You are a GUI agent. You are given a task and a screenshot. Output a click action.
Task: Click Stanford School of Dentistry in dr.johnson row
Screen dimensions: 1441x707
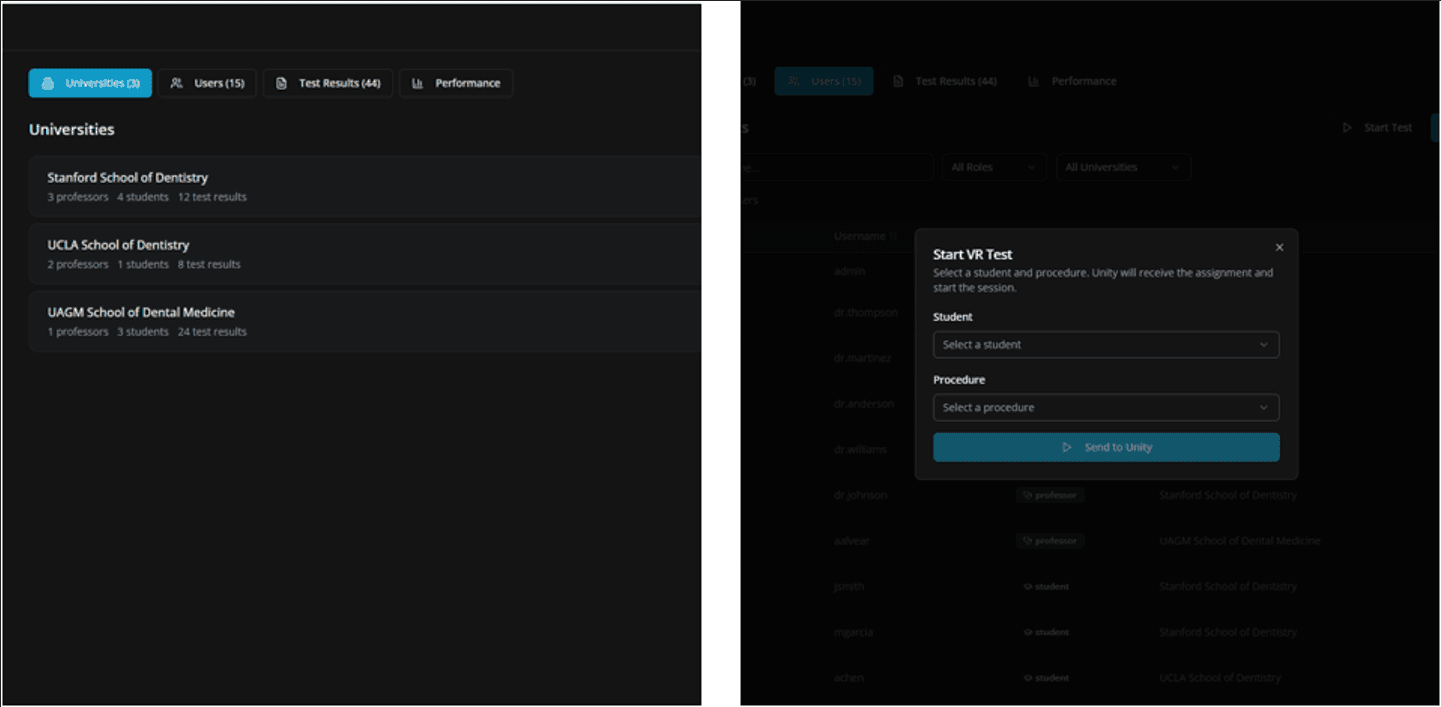point(1228,496)
